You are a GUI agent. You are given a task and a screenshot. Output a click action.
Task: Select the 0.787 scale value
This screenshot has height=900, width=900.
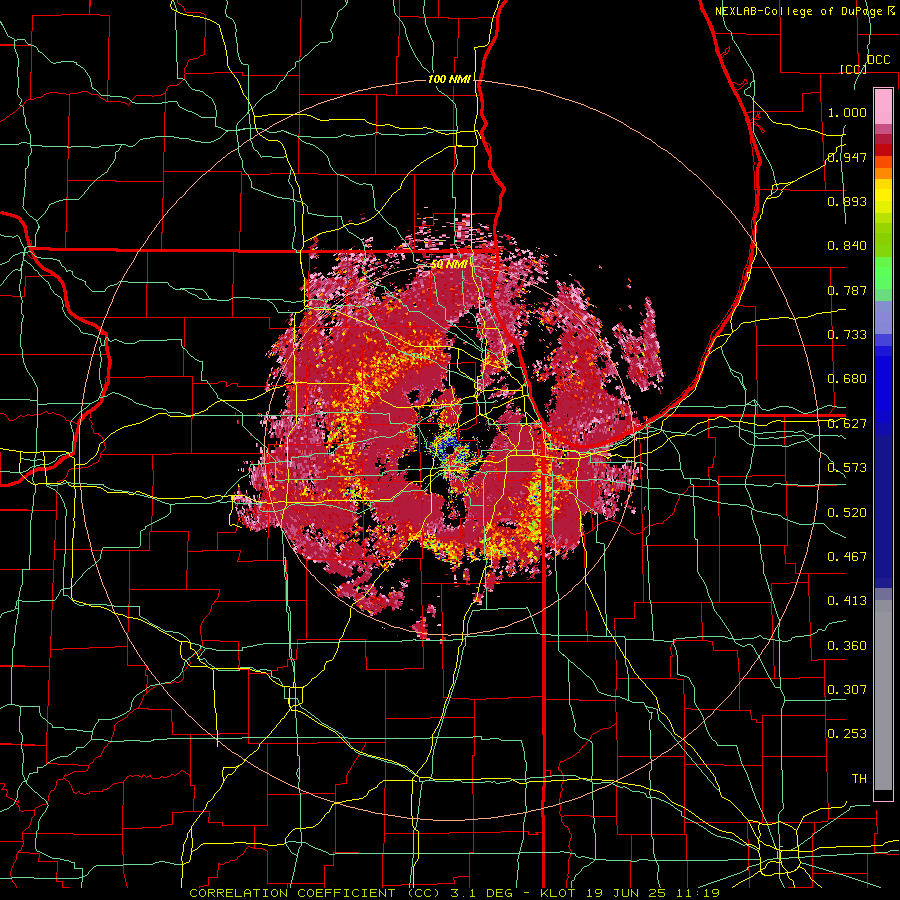[x=847, y=290]
